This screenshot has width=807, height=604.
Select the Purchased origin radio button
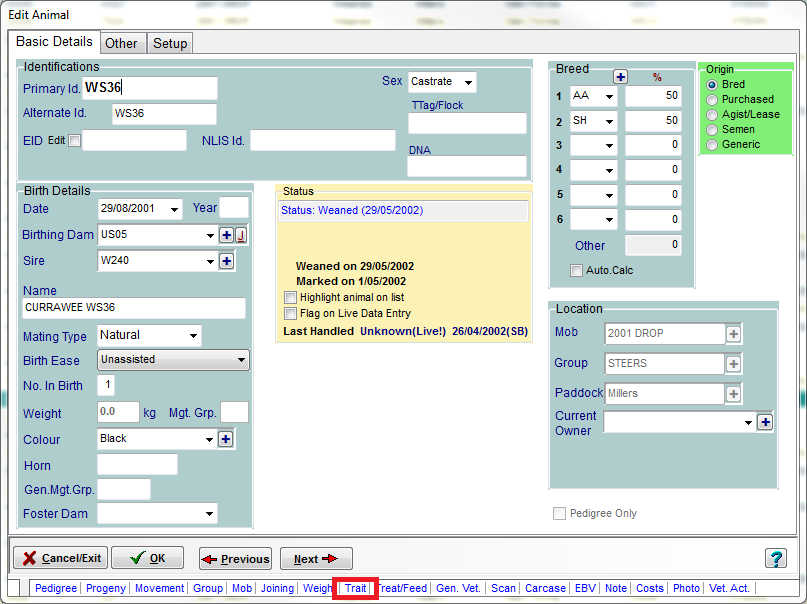click(712, 100)
